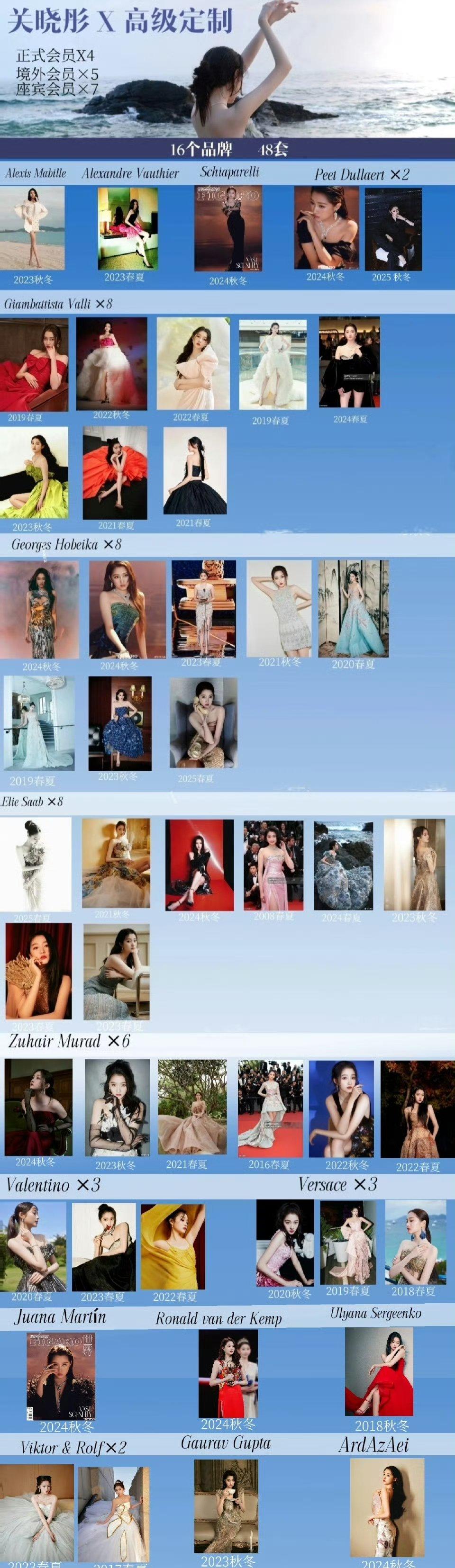The width and height of the screenshot is (455, 1568).
Task: Click the "ArdAzAei" brand heading
Action: click(373, 1444)
